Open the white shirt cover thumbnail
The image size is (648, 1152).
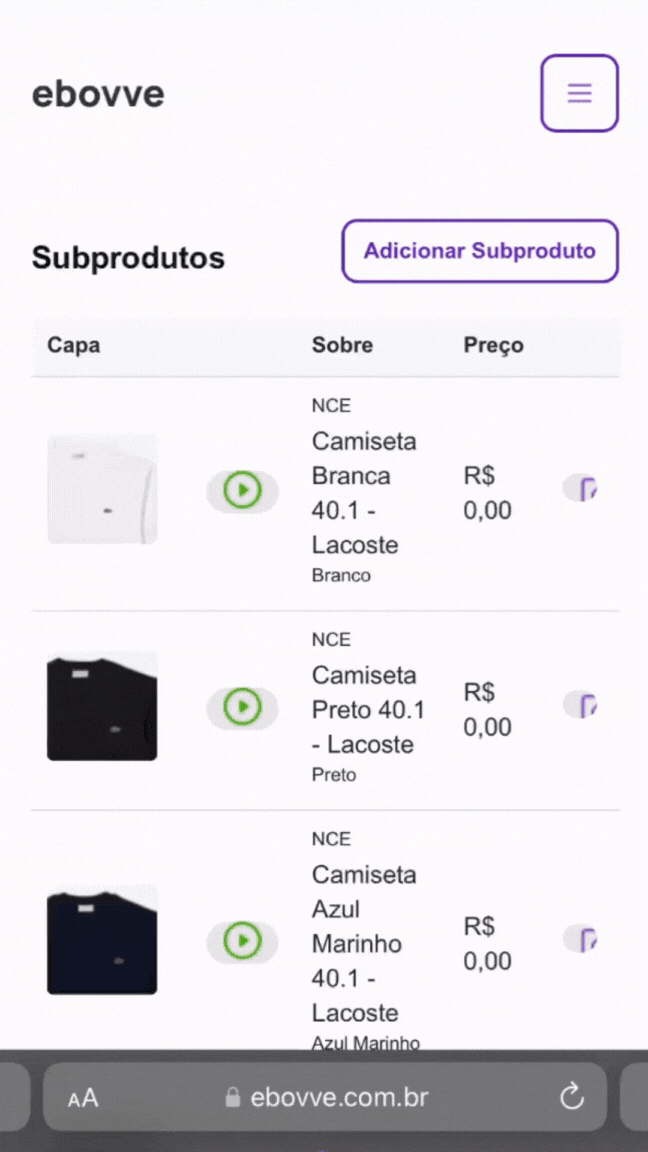pyautogui.click(x=101, y=489)
